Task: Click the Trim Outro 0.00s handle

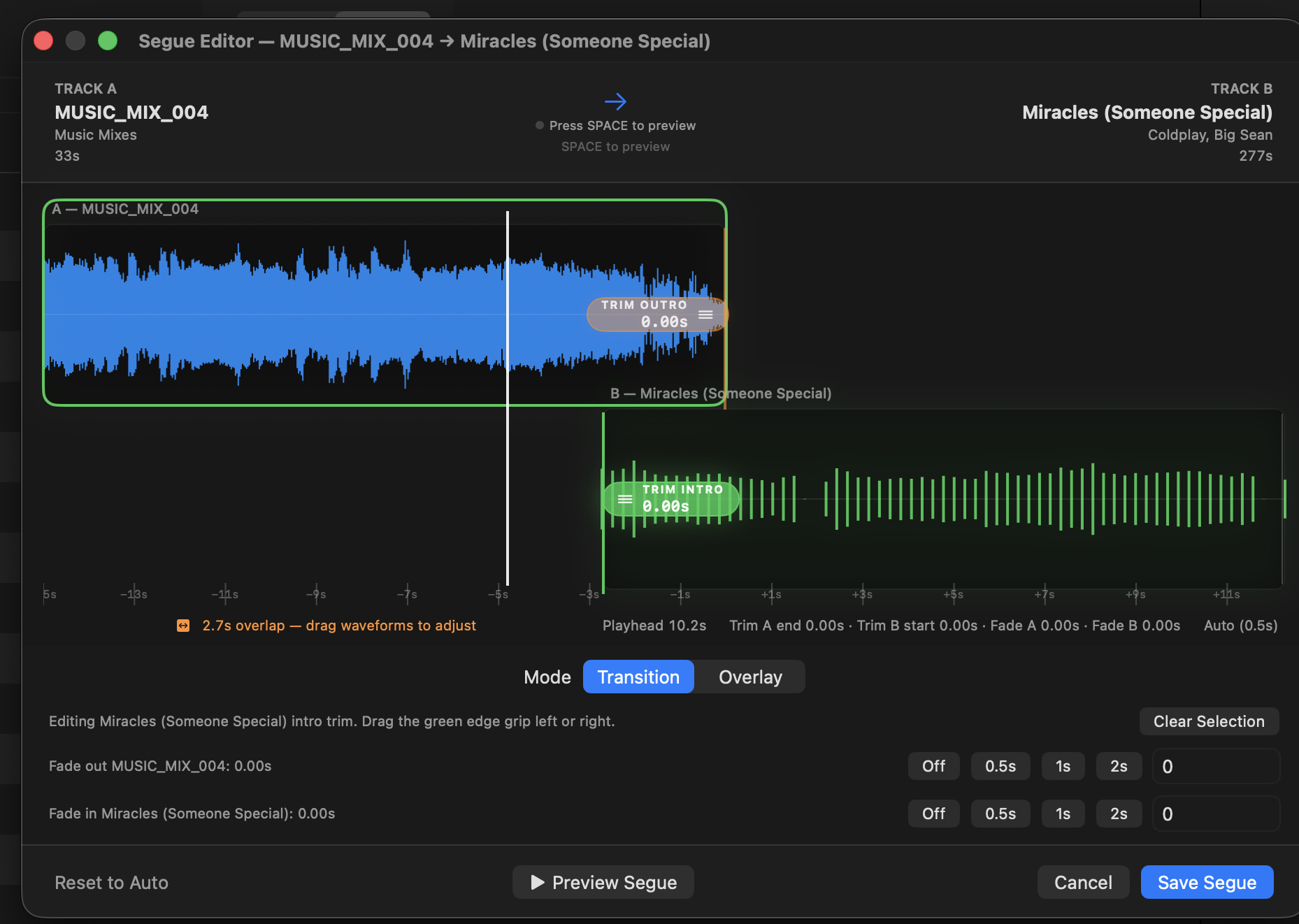Action: [x=656, y=315]
